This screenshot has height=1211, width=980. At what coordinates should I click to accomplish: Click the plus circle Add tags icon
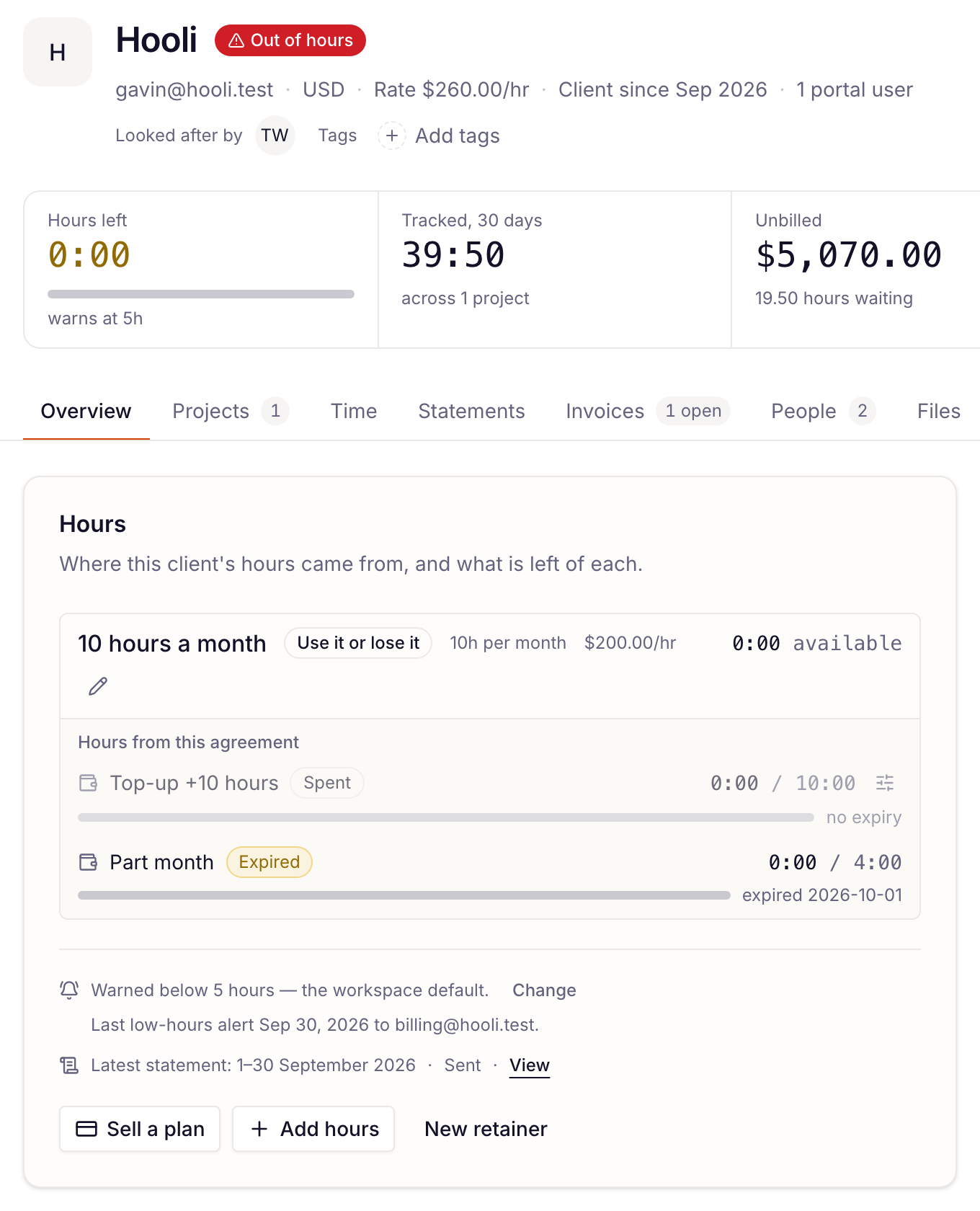tap(391, 136)
